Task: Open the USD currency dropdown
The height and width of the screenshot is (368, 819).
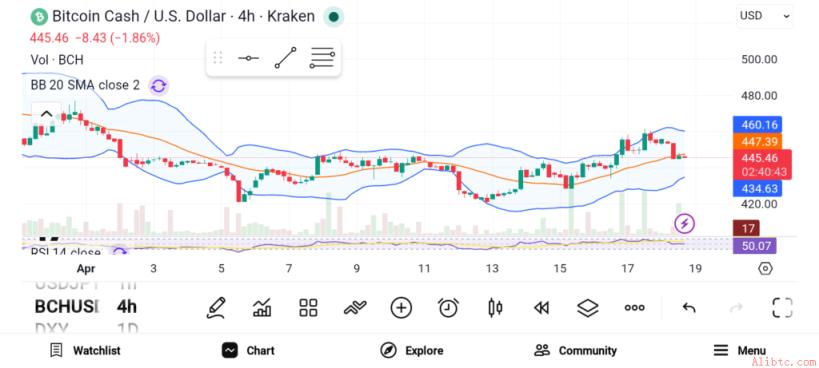Action: 764,16
